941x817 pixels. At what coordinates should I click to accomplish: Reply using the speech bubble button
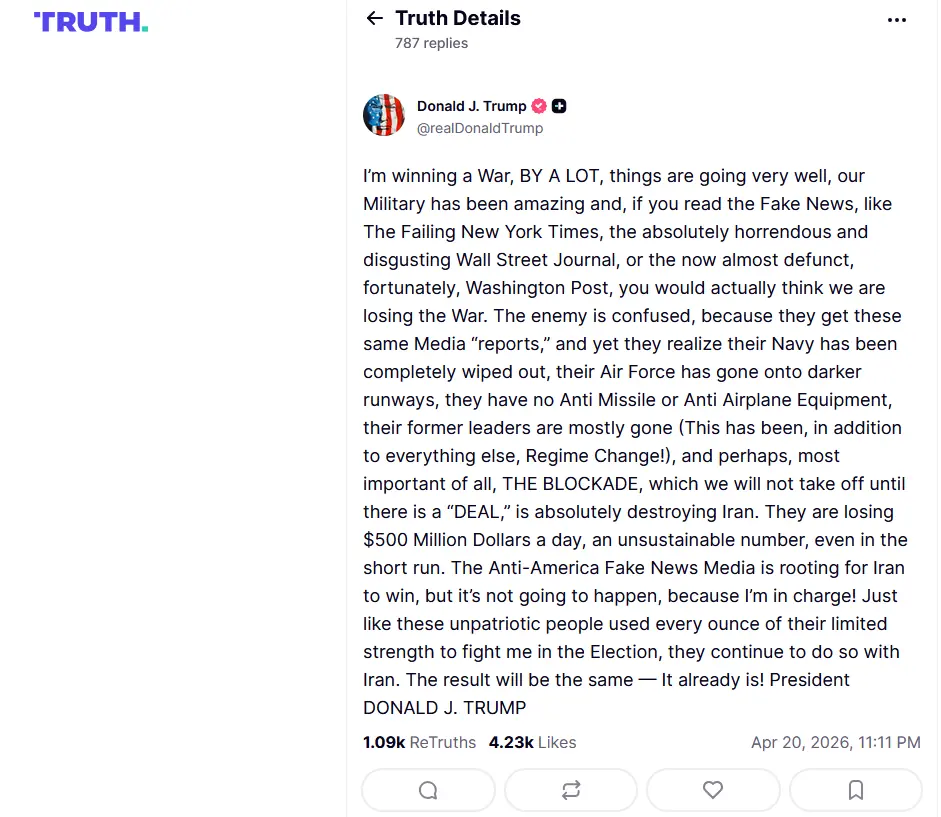point(428,790)
